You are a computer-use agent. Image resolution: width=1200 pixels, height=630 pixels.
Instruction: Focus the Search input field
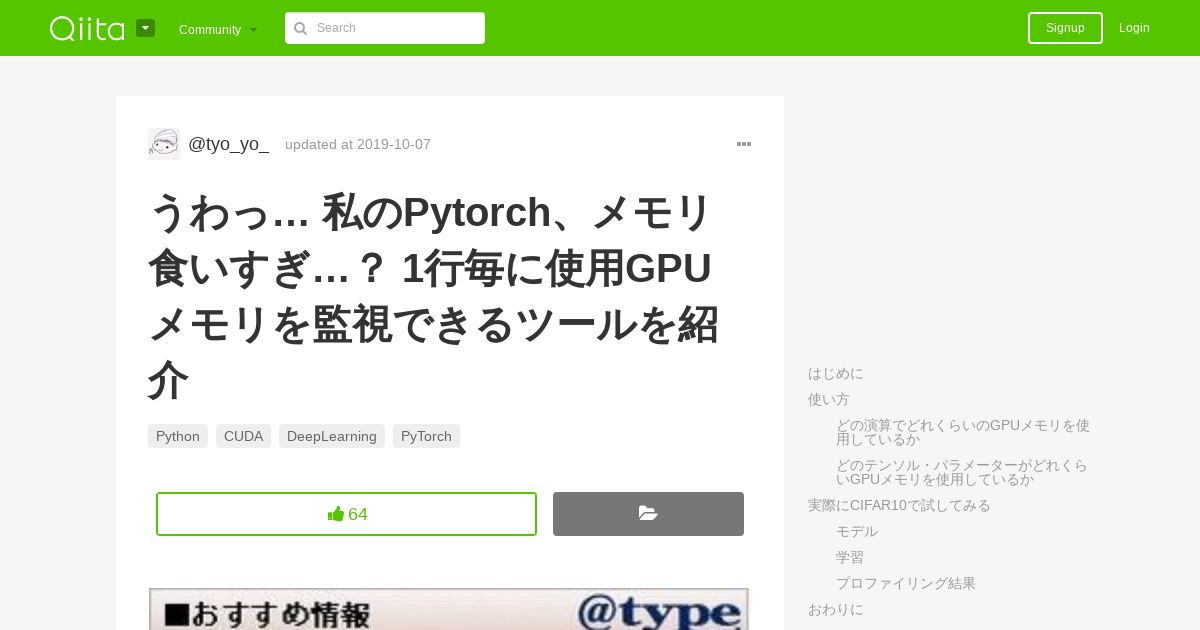coord(385,28)
